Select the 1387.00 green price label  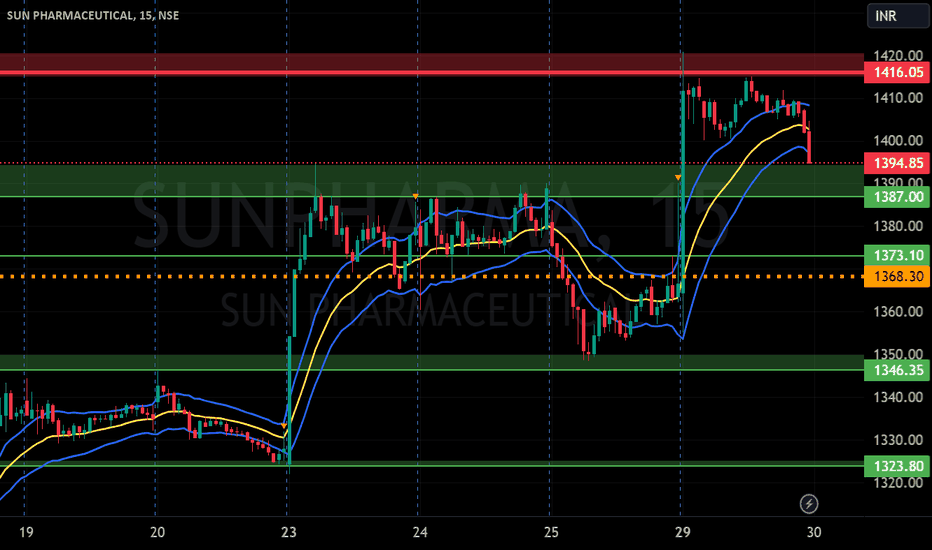point(898,197)
